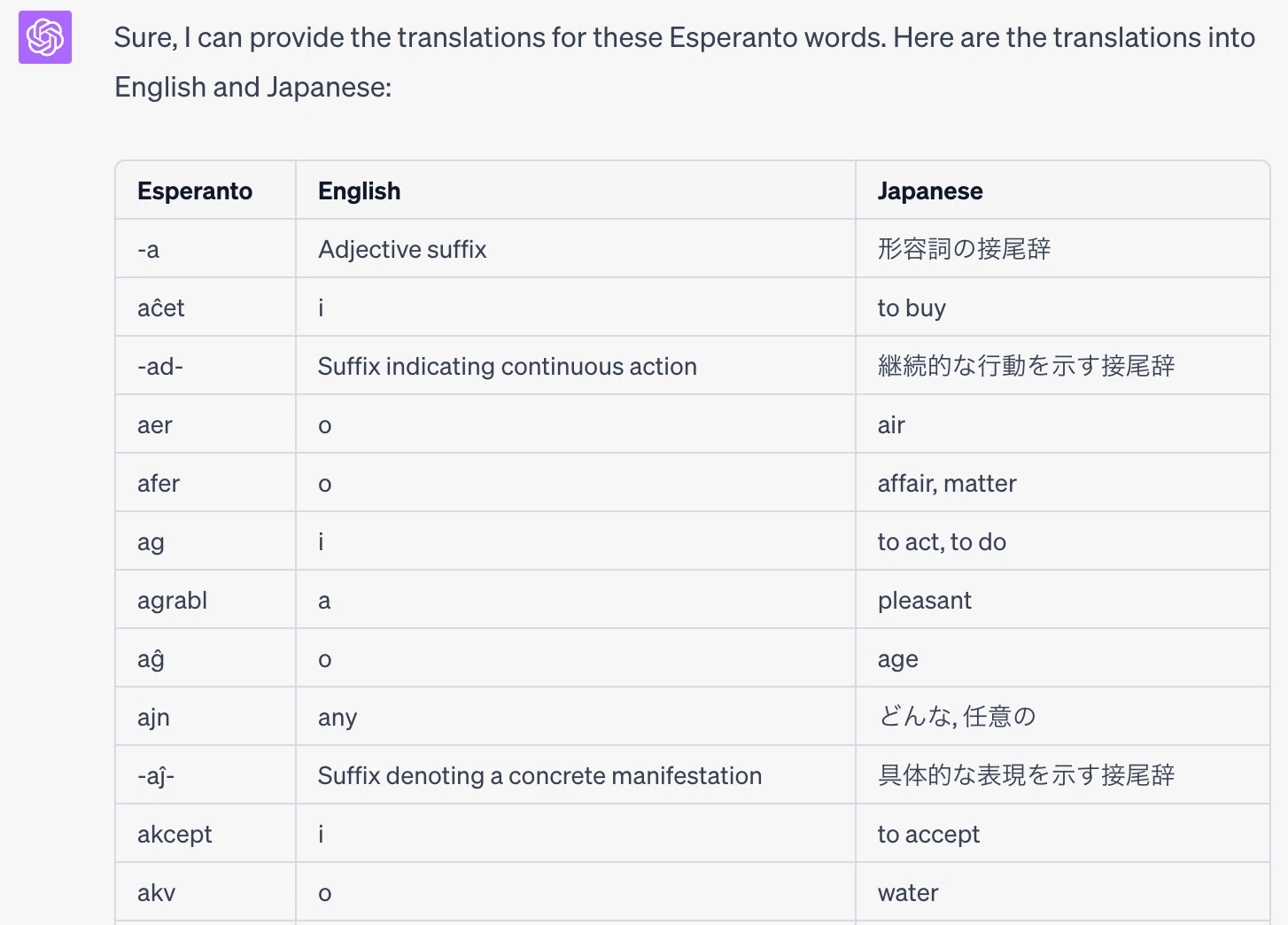The height and width of the screenshot is (925, 1288).
Task: Click 'Suffix denoting a concrete manifestation' cell
Action: point(576,775)
